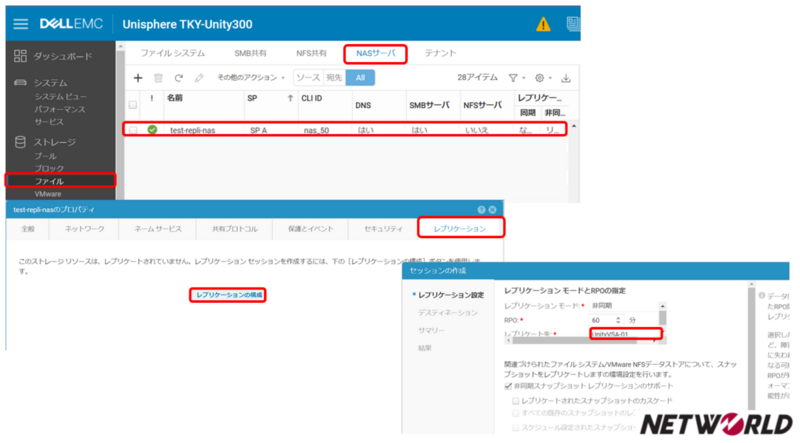Image resolution: width=800 pixels, height=443 pixels.
Task: Open システムビュー in sidebar
Action: click(61, 96)
